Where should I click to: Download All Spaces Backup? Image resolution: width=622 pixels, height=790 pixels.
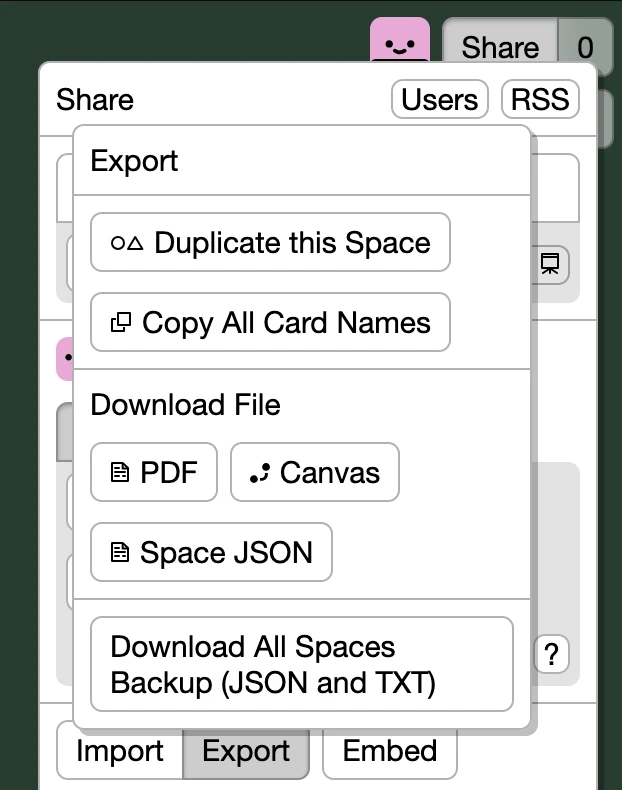point(301,665)
